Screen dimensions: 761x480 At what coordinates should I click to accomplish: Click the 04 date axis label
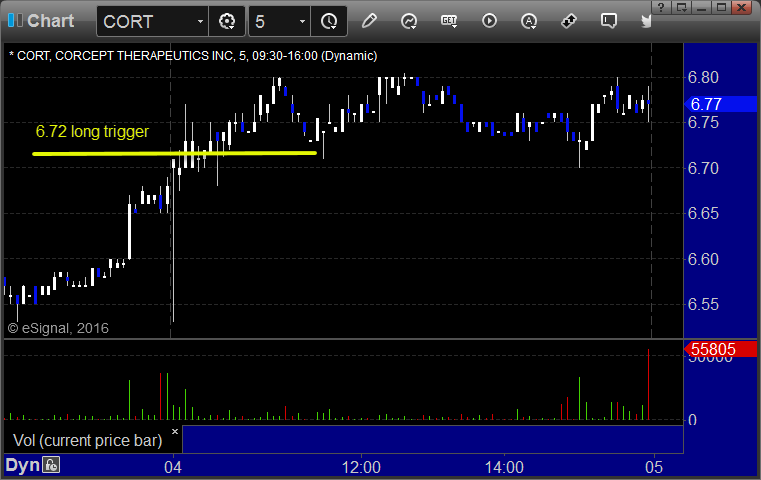point(173,467)
